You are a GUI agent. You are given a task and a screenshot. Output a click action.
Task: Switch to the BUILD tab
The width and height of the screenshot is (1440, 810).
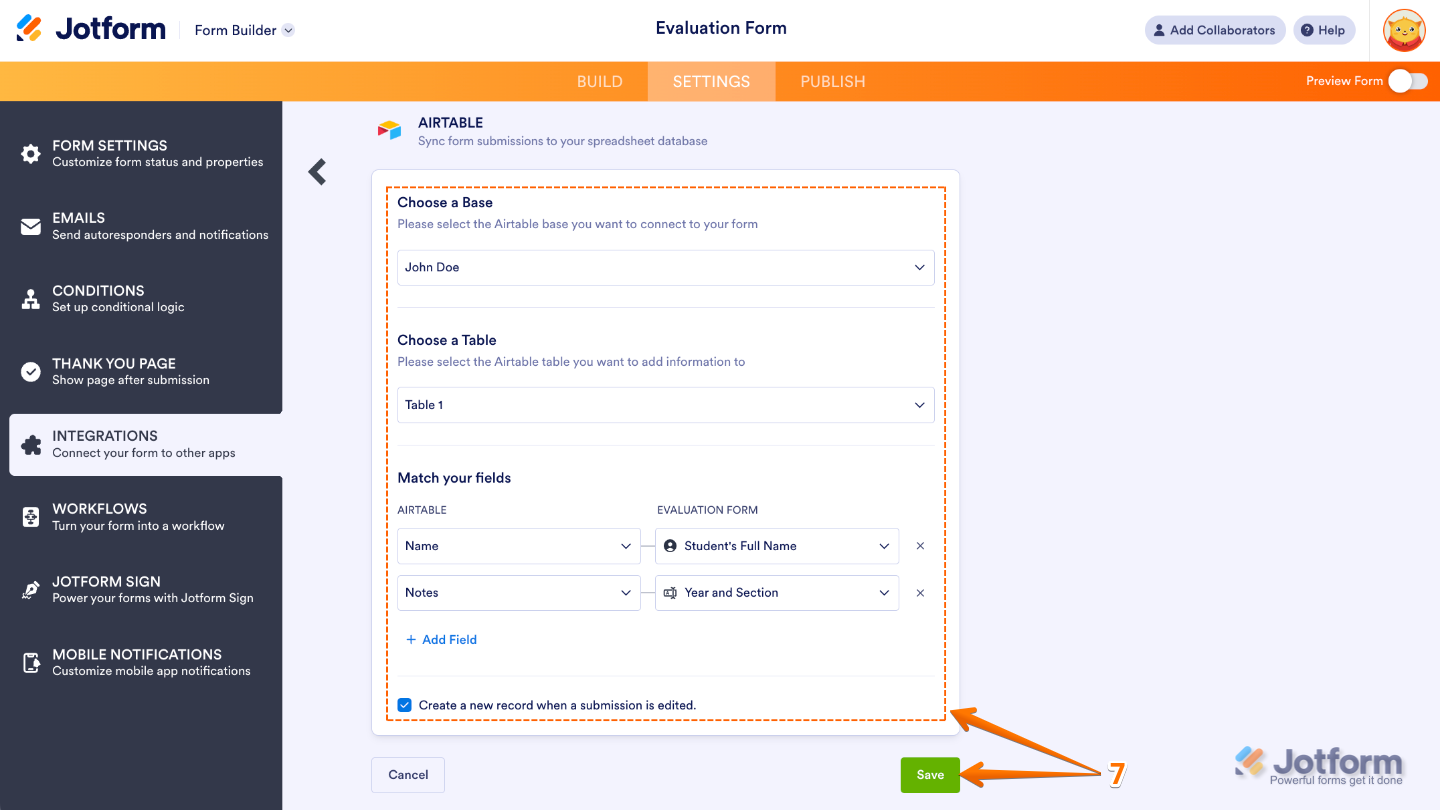pyautogui.click(x=599, y=81)
